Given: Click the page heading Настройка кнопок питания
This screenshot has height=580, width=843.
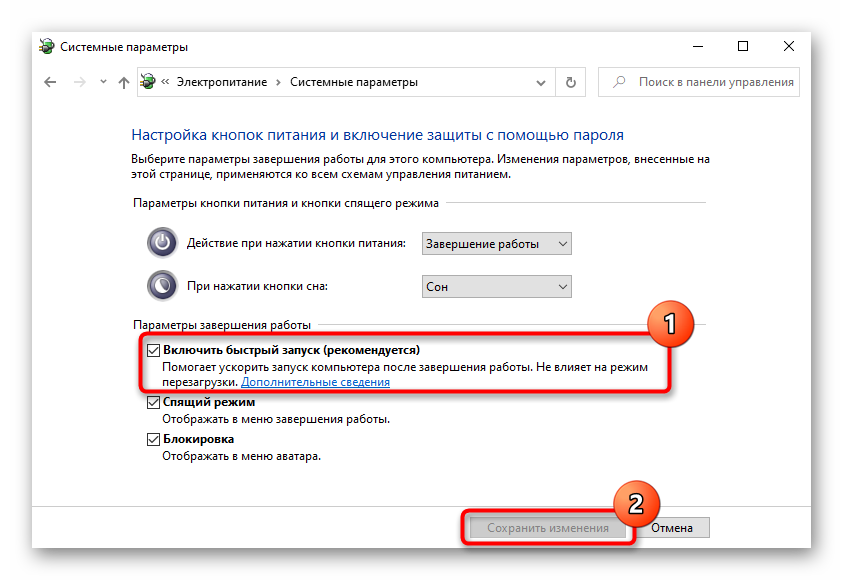Looking at the screenshot, I should point(377,135).
